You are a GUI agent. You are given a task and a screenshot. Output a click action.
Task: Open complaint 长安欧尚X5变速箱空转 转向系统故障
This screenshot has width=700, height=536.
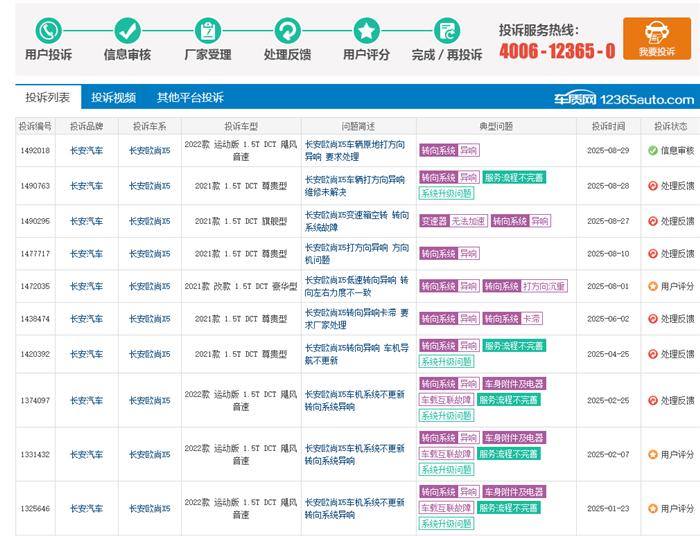(x=356, y=221)
